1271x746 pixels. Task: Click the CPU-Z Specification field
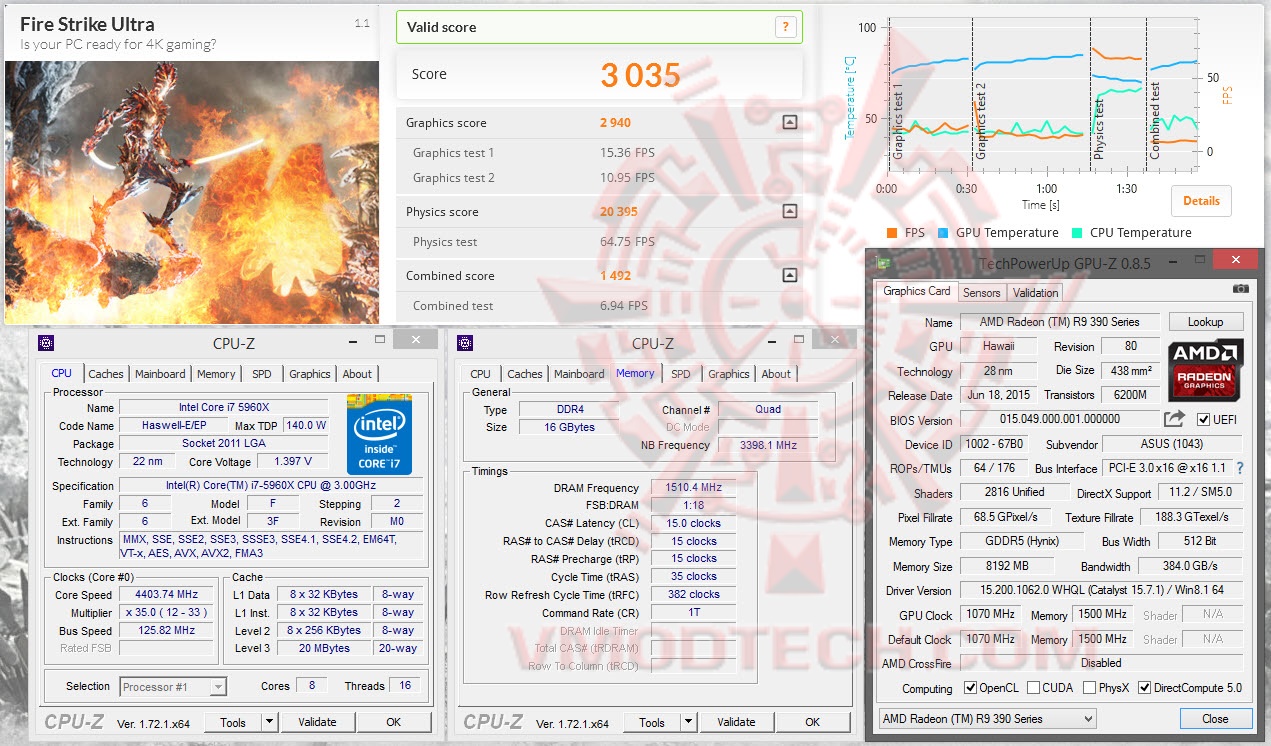tap(270, 485)
